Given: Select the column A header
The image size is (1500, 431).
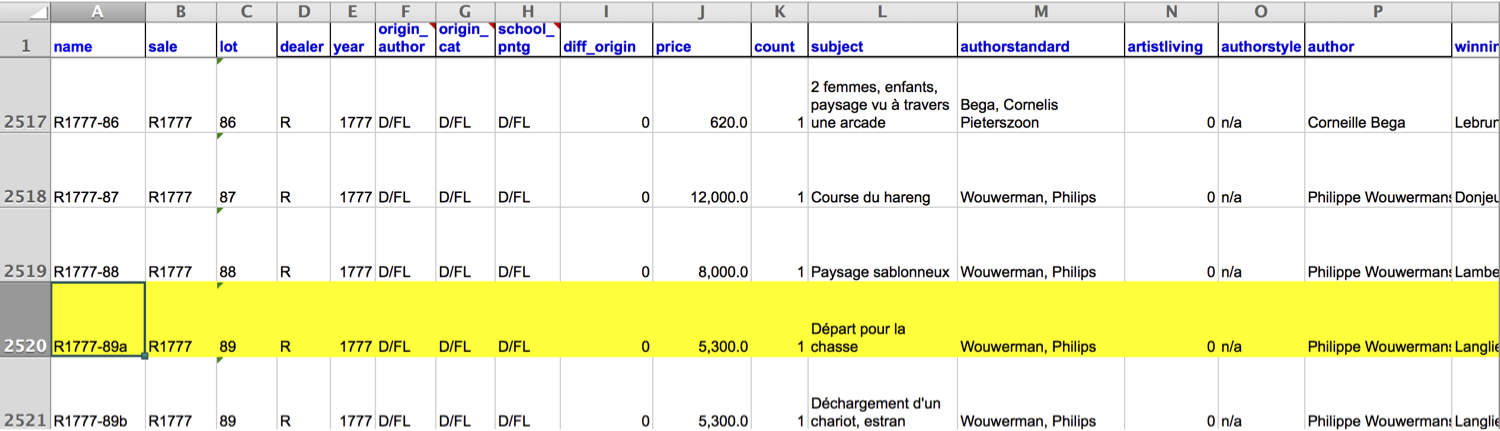Looking at the screenshot, I should [x=97, y=12].
